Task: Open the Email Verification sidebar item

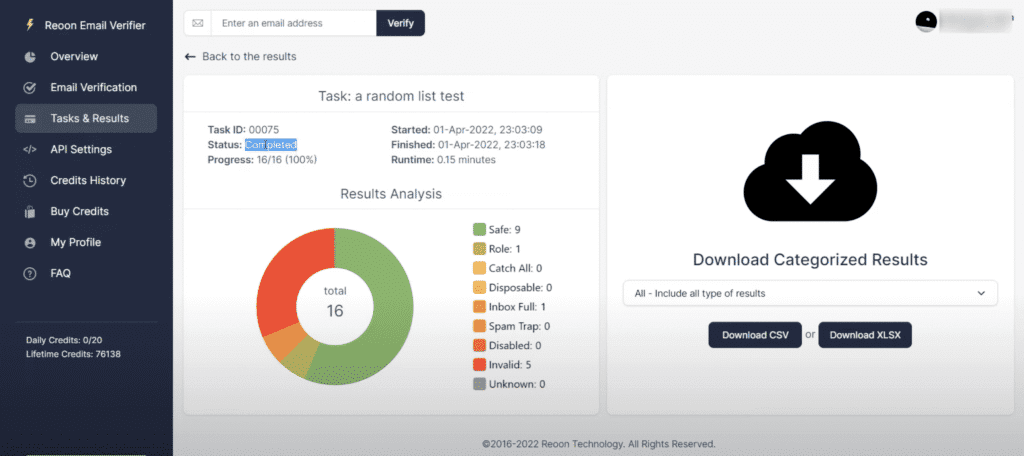Action: [93, 87]
